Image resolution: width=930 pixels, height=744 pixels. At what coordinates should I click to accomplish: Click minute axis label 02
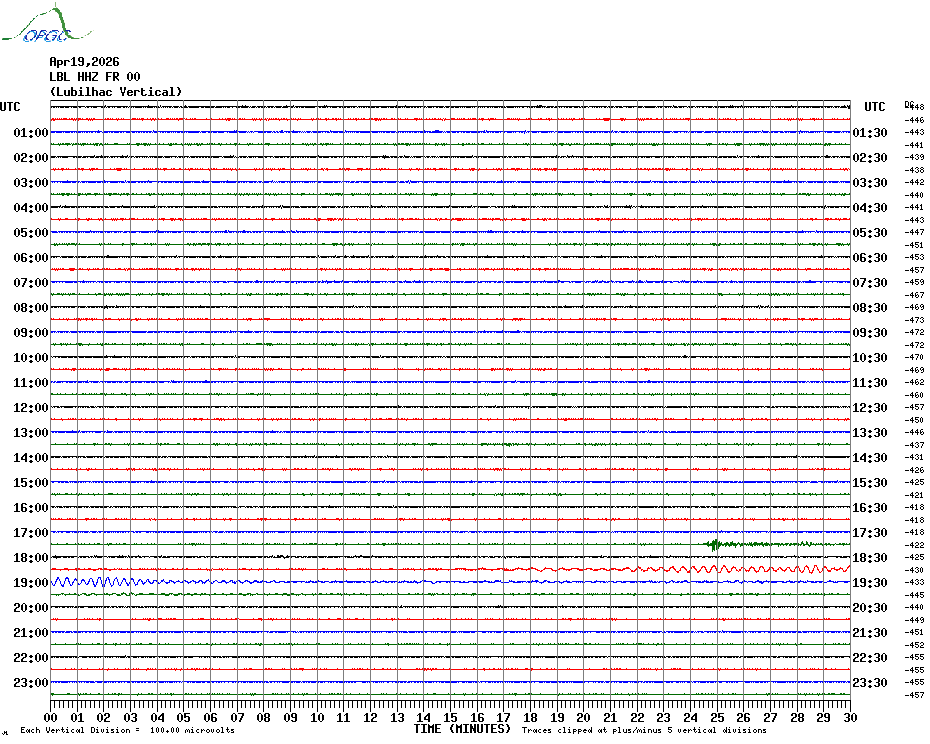104,717
